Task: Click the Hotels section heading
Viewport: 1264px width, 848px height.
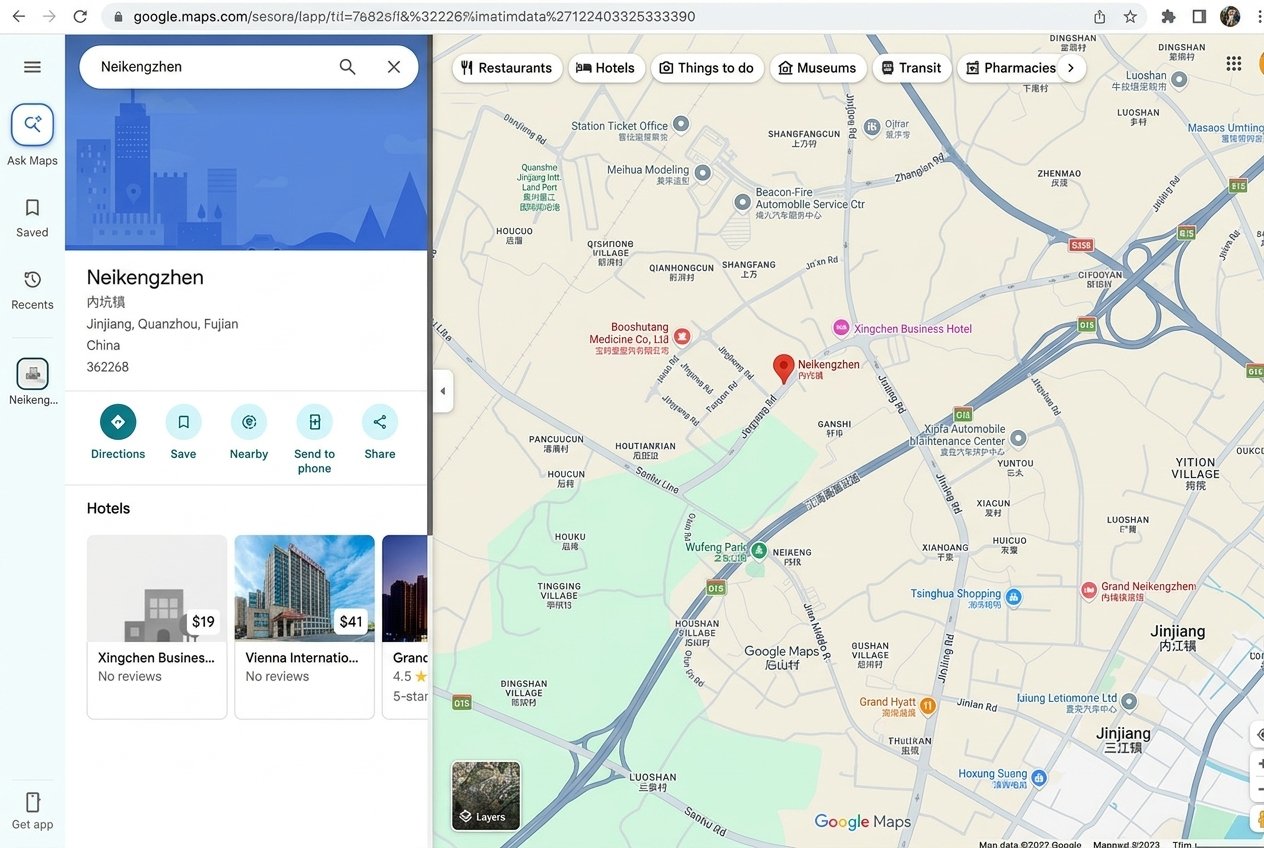Action: coord(108,508)
